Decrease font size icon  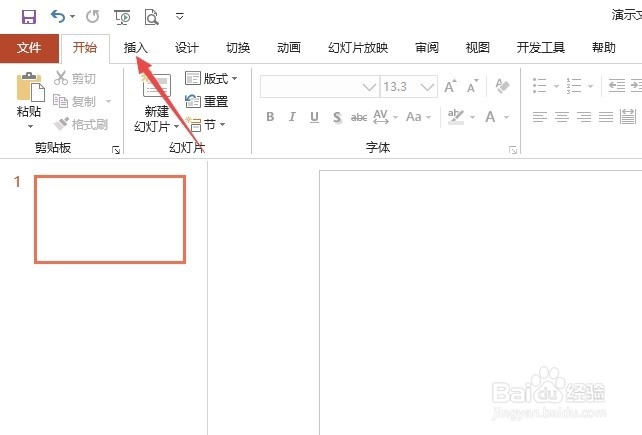coord(472,86)
